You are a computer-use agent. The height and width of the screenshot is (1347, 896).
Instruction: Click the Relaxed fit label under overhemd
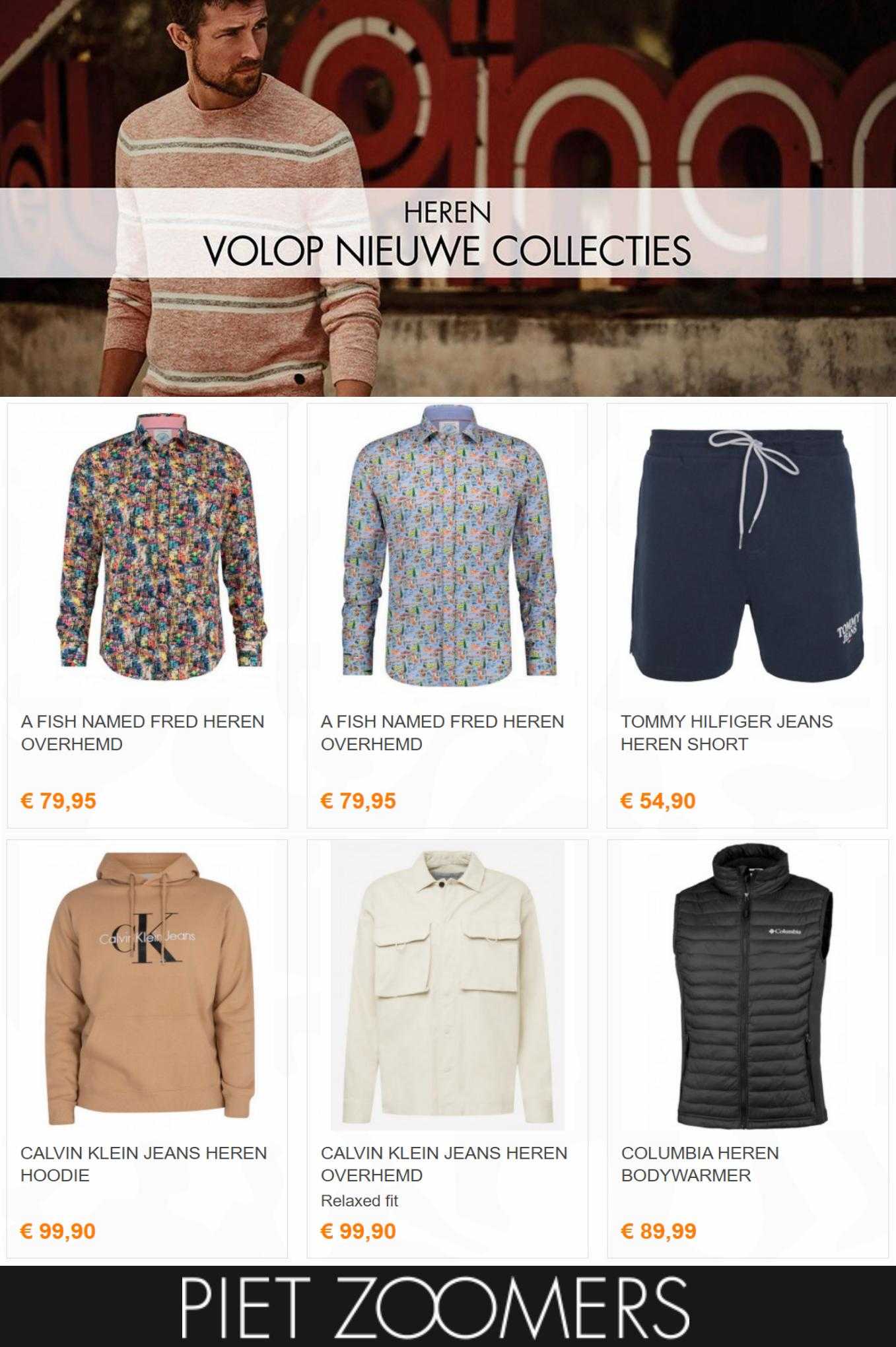tap(359, 1201)
